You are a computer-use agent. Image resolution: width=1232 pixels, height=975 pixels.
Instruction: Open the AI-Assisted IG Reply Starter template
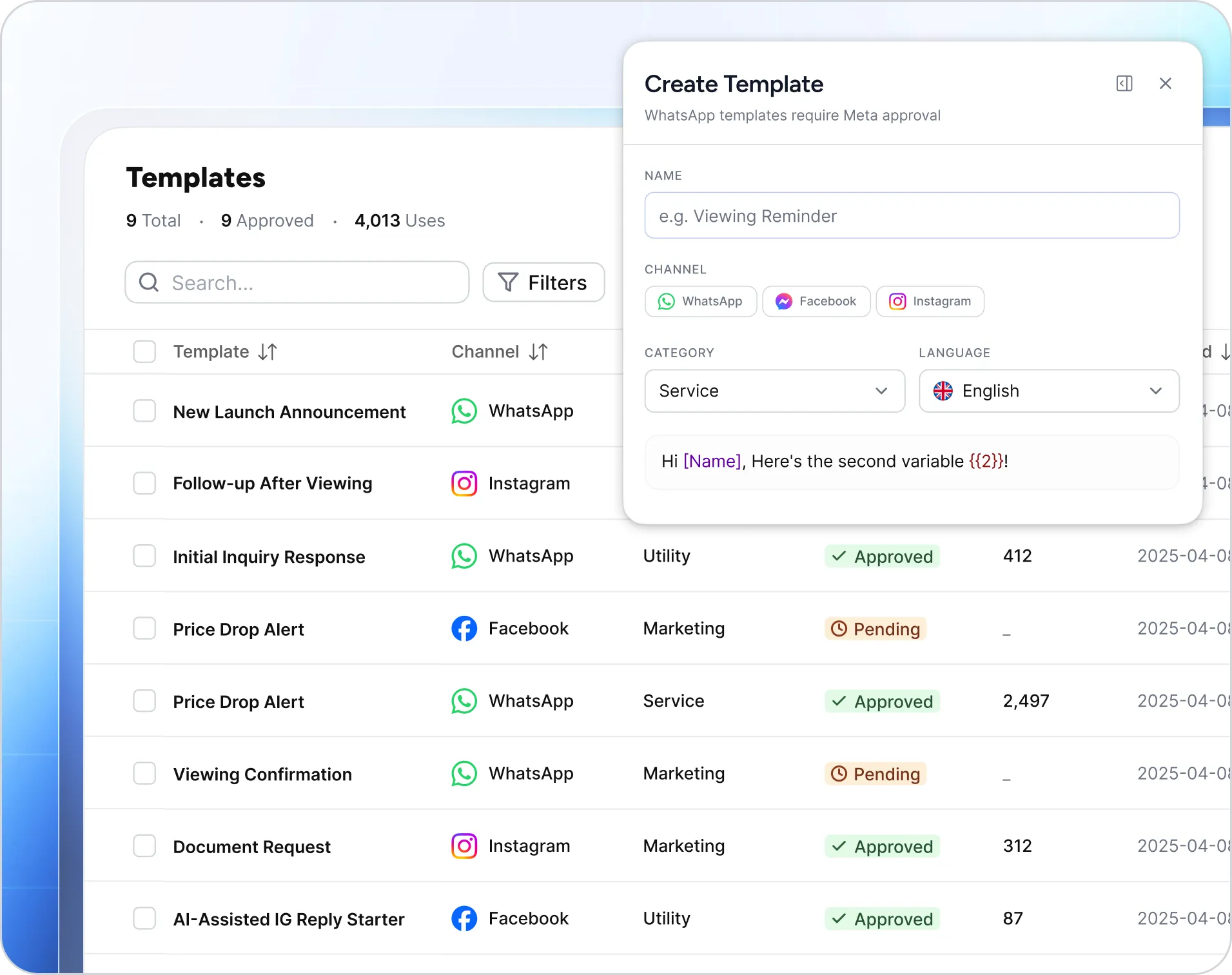tap(289, 920)
